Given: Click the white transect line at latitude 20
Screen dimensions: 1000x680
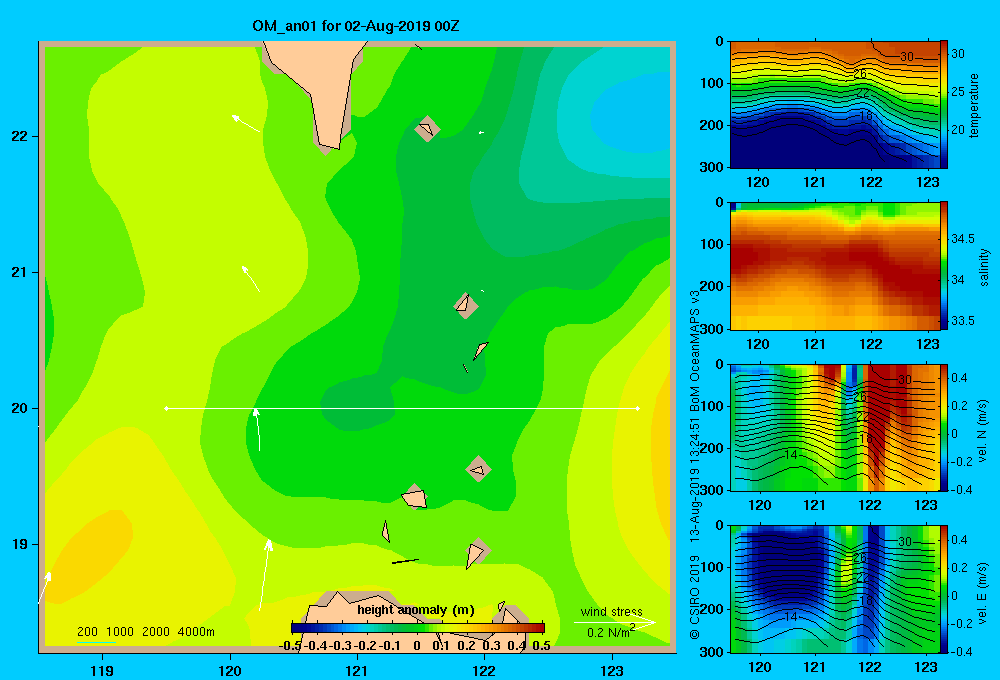Looking at the screenshot, I should 402,408.
